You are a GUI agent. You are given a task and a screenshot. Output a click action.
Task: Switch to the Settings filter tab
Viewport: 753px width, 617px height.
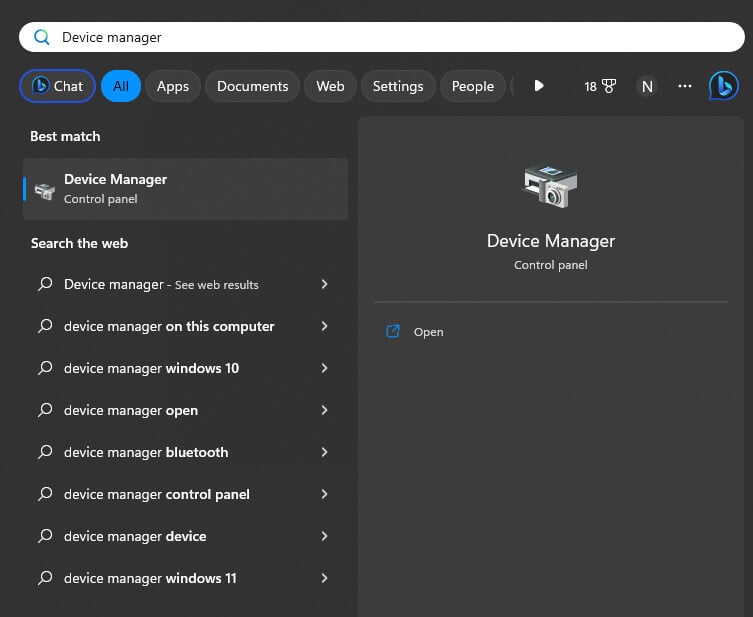398,86
